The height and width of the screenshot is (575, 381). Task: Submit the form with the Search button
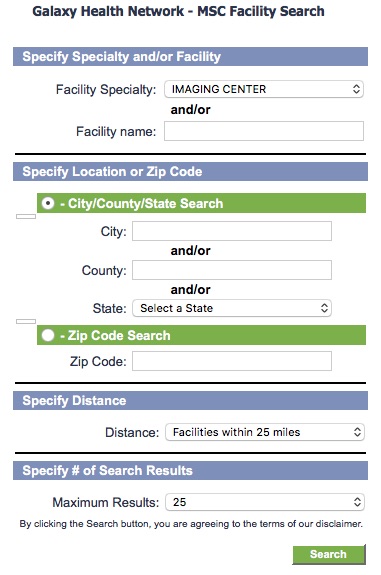click(329, 554)
